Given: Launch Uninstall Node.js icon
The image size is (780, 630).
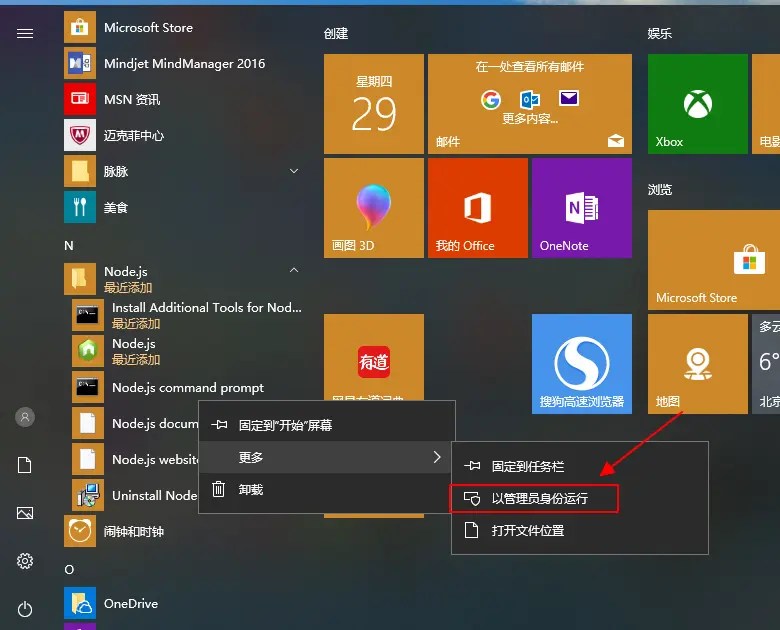Looking at the screenshot, I should tap(88, 495).
